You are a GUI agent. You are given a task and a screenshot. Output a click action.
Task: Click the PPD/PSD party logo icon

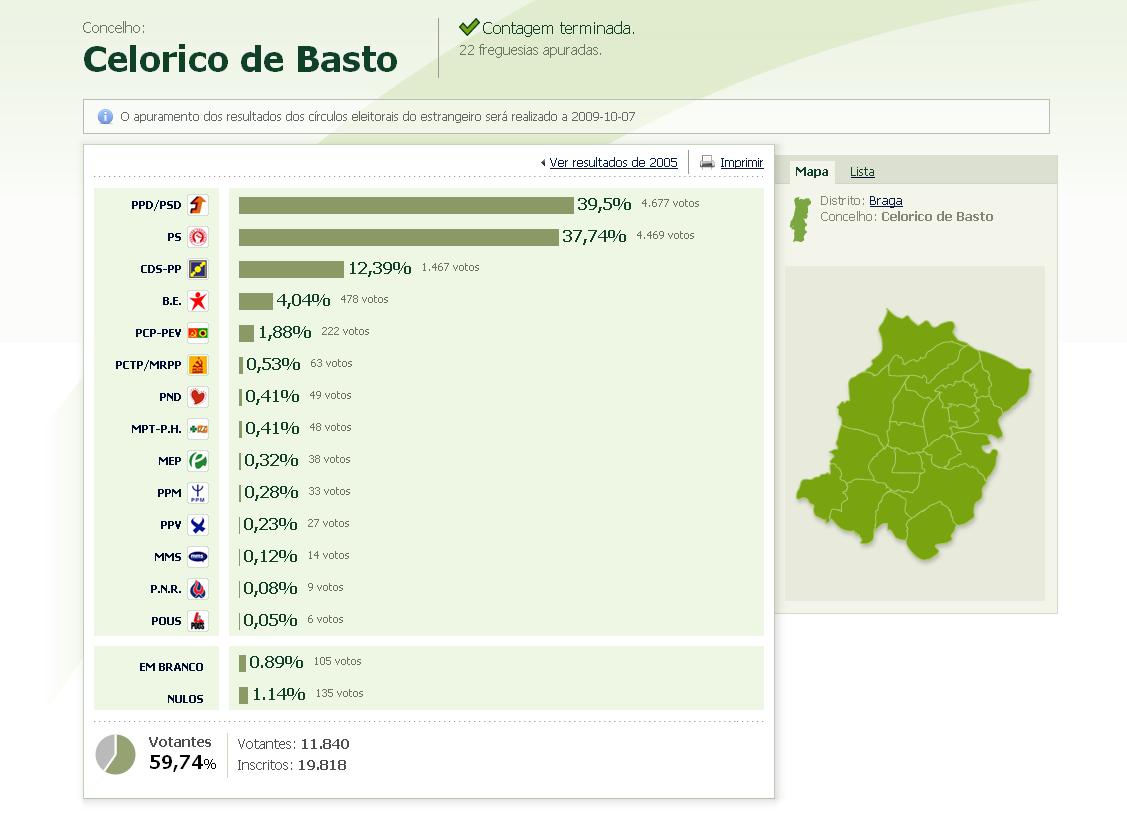click(x=198, y=205)
